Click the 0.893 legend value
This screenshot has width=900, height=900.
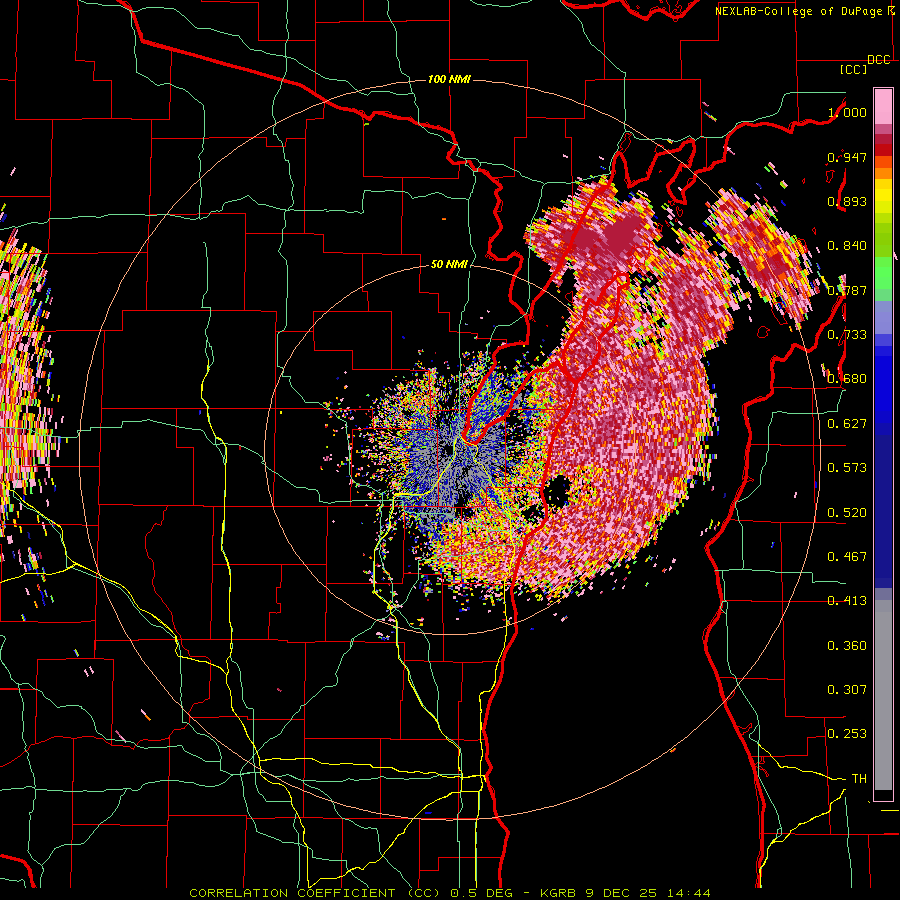[847, 201]
